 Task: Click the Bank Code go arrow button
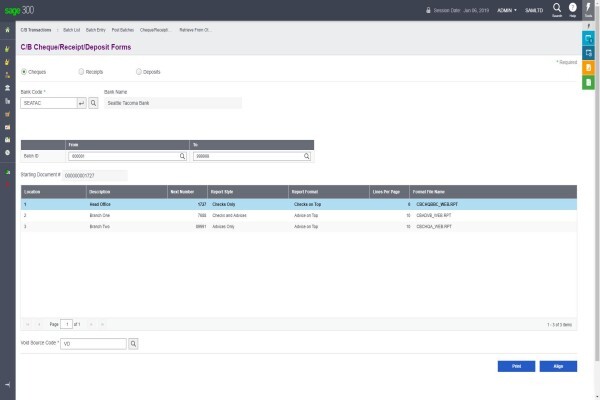pos(82,103)
